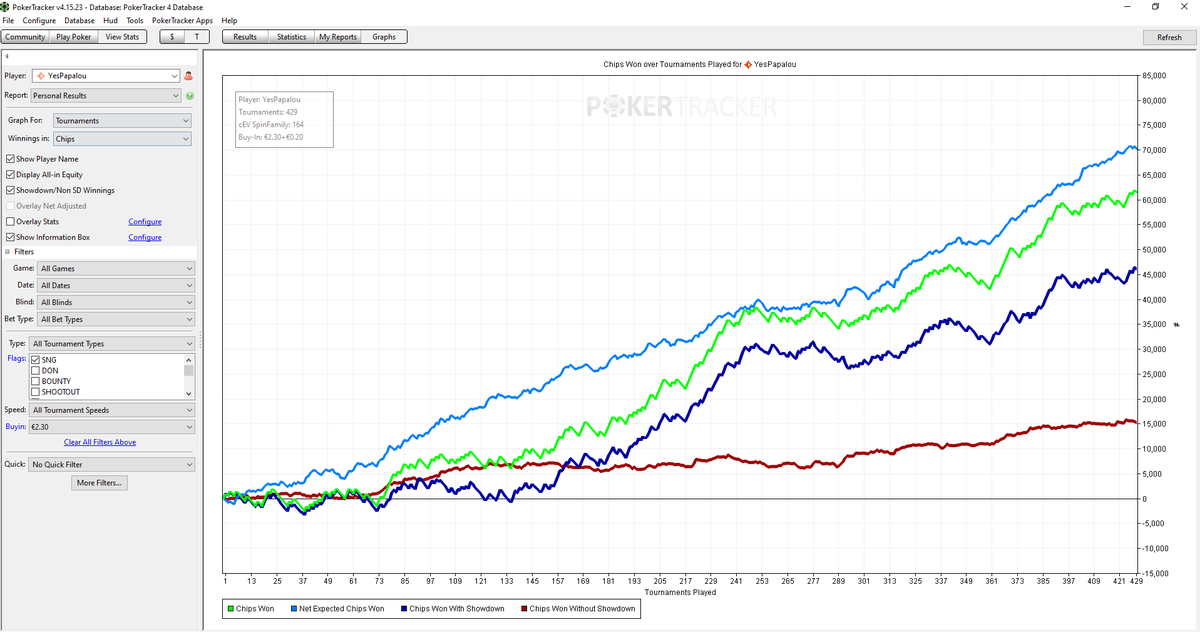
Task: Select the Graphs tab
Action: click(x=384, y=37)
